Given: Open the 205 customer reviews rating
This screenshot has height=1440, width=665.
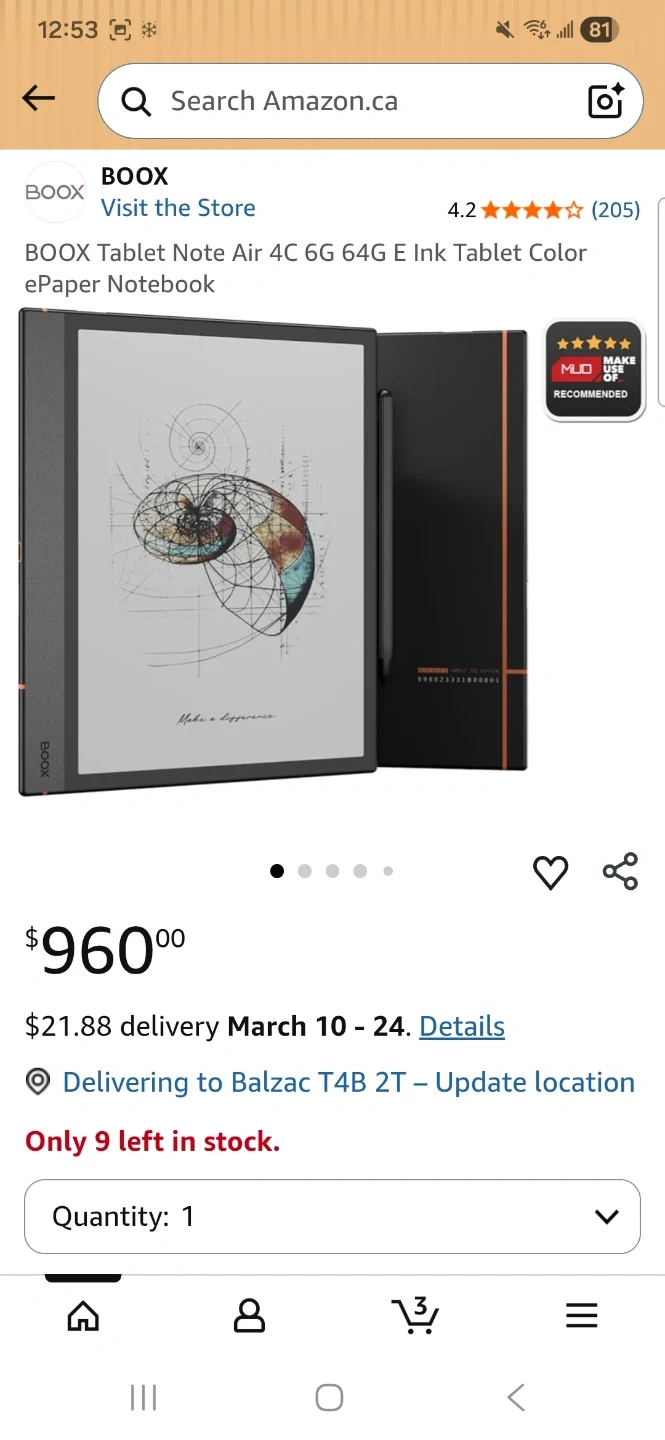Looking at the screenshot, I should [544, 210].
